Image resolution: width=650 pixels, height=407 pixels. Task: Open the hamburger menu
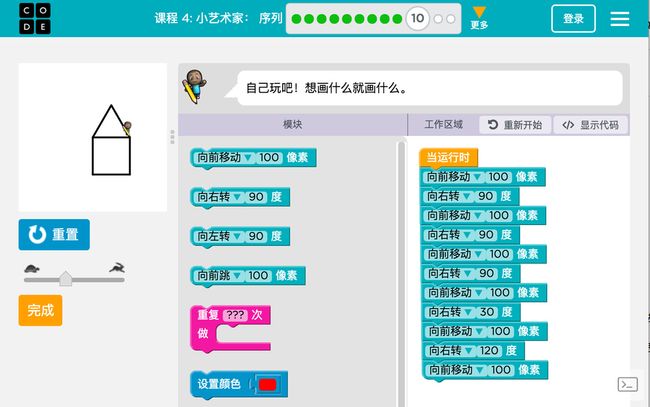click(620, 19)
